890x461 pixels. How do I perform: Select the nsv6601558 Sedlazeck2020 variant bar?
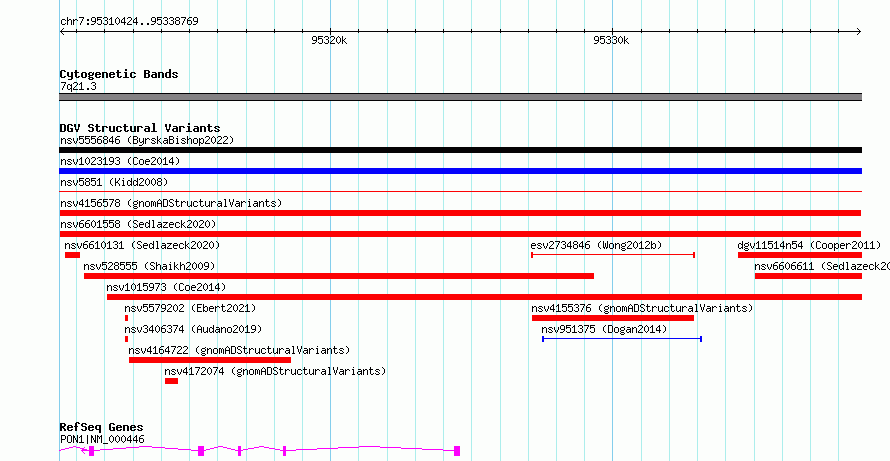tap(460, 234)
